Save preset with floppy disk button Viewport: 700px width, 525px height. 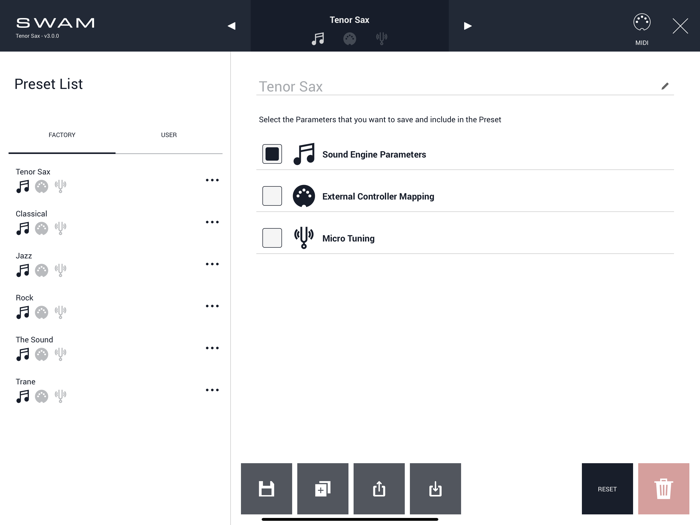tap(267, 489)
